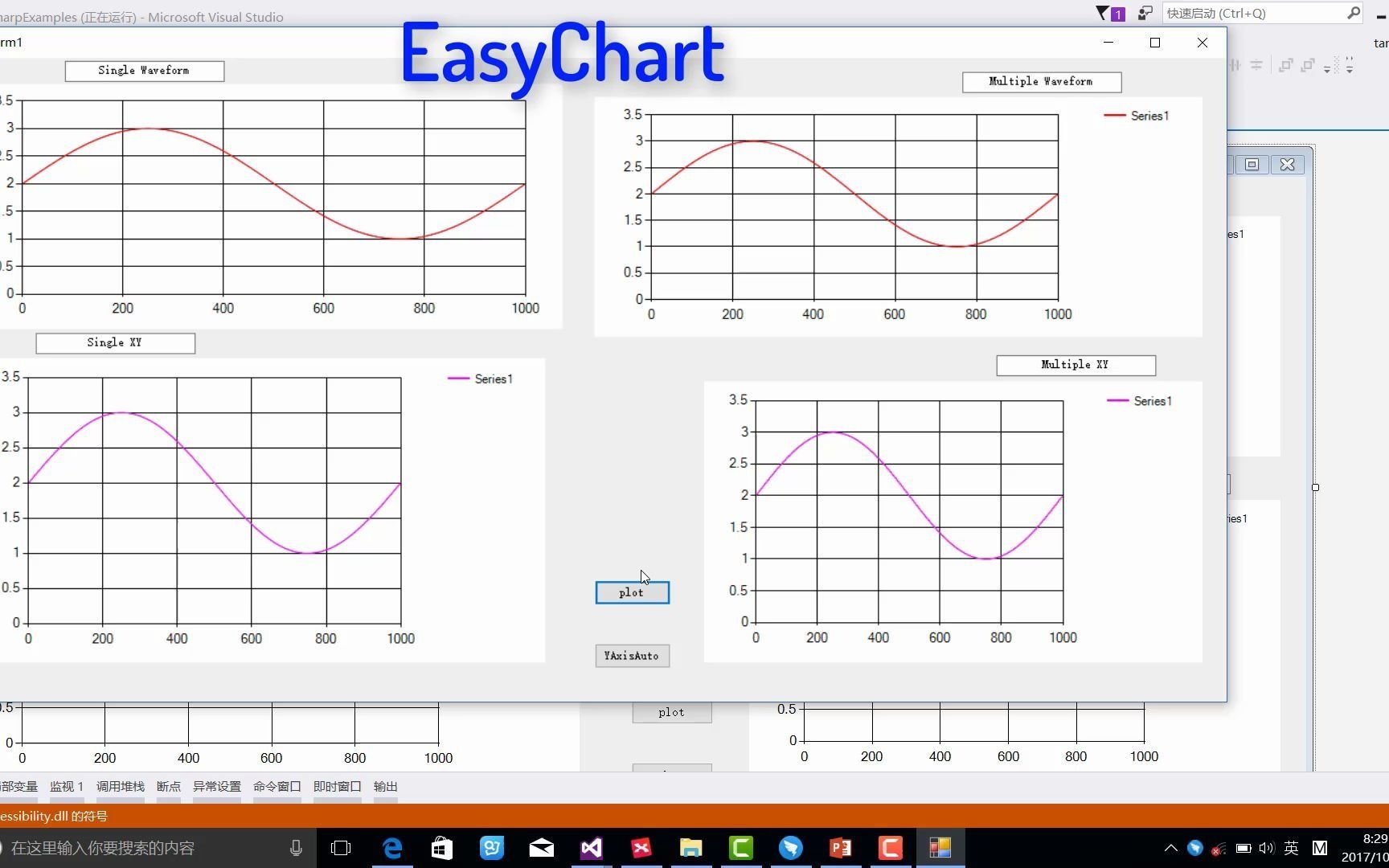Image resolution: width=1389 pixels, height=868 pixels.
Task: Open the Visual Studio notifications flag
Action: pos(1110,14)
